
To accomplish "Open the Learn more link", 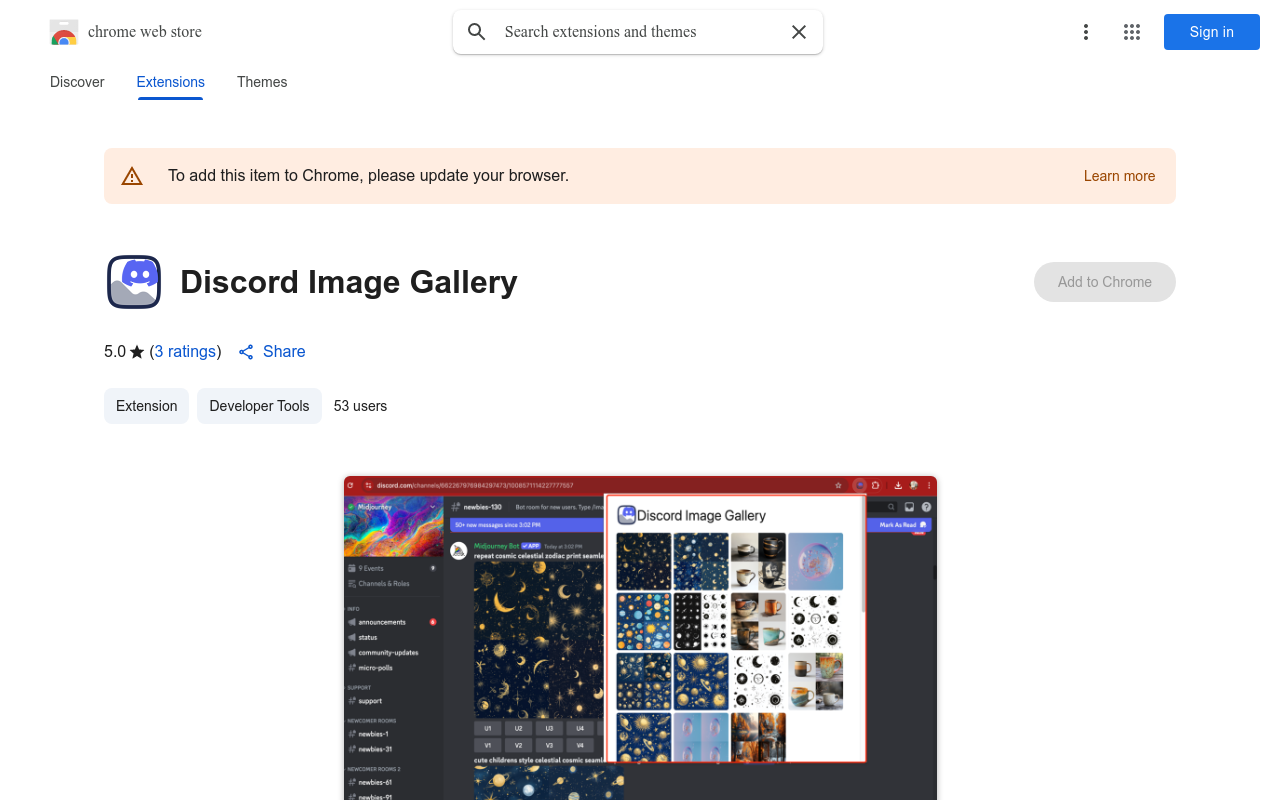I will [x=1119, y=176].
